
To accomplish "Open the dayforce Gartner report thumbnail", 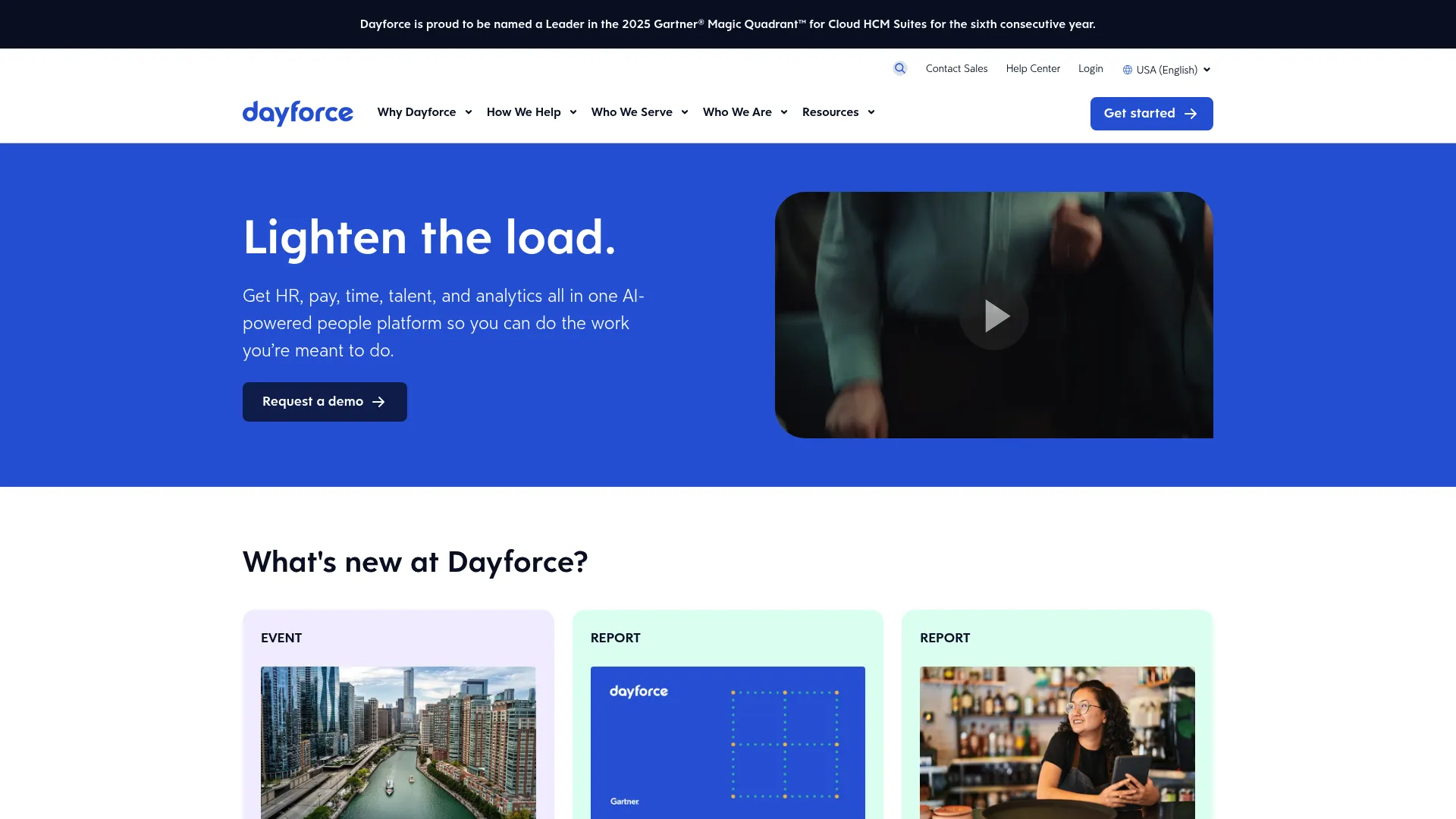I will (728, 742).
